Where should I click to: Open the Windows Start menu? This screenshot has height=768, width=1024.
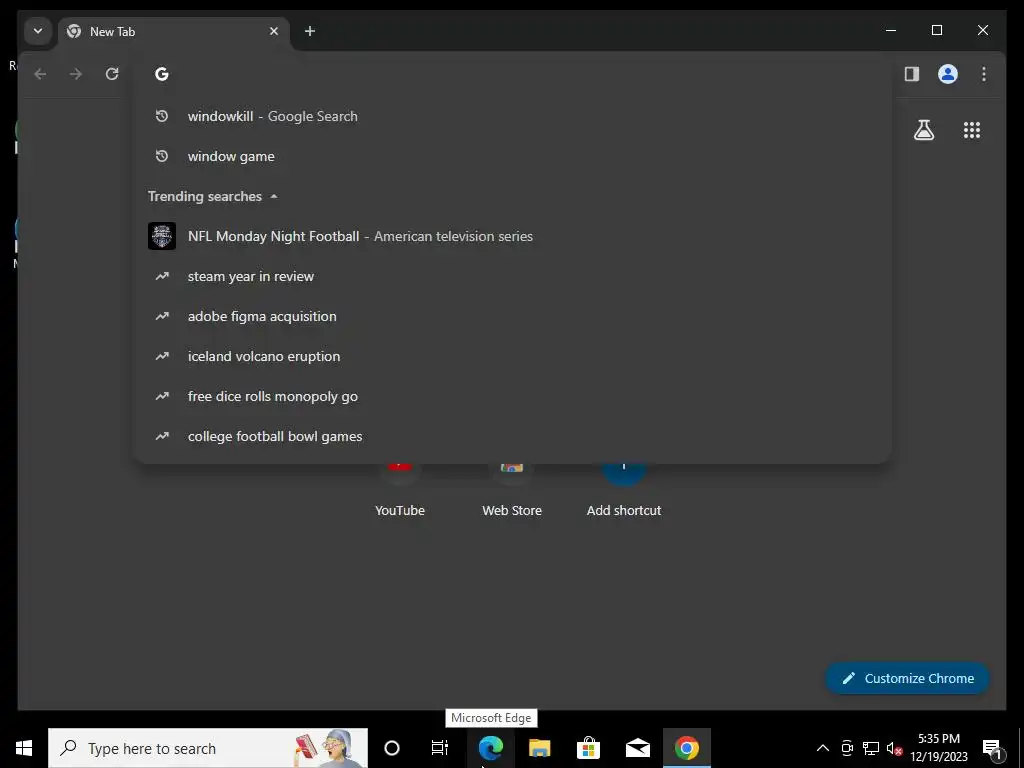pos(24,748)
